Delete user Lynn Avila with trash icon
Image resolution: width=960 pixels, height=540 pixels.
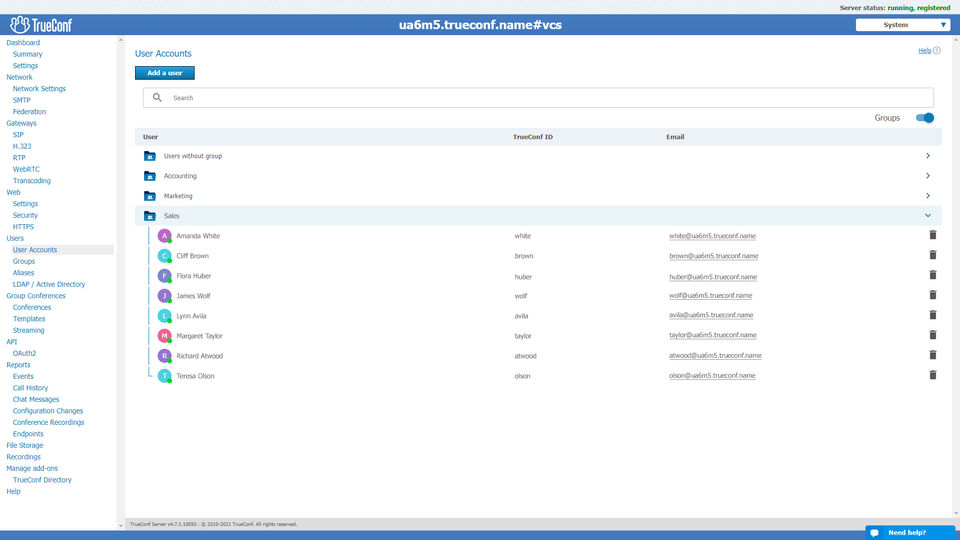point(932,315)
